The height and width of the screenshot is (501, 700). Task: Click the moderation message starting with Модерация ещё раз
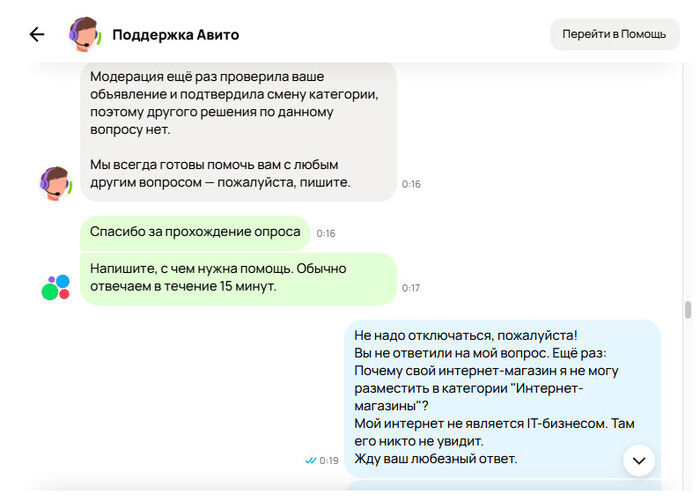pyautogui.click(x=237, y=103)
